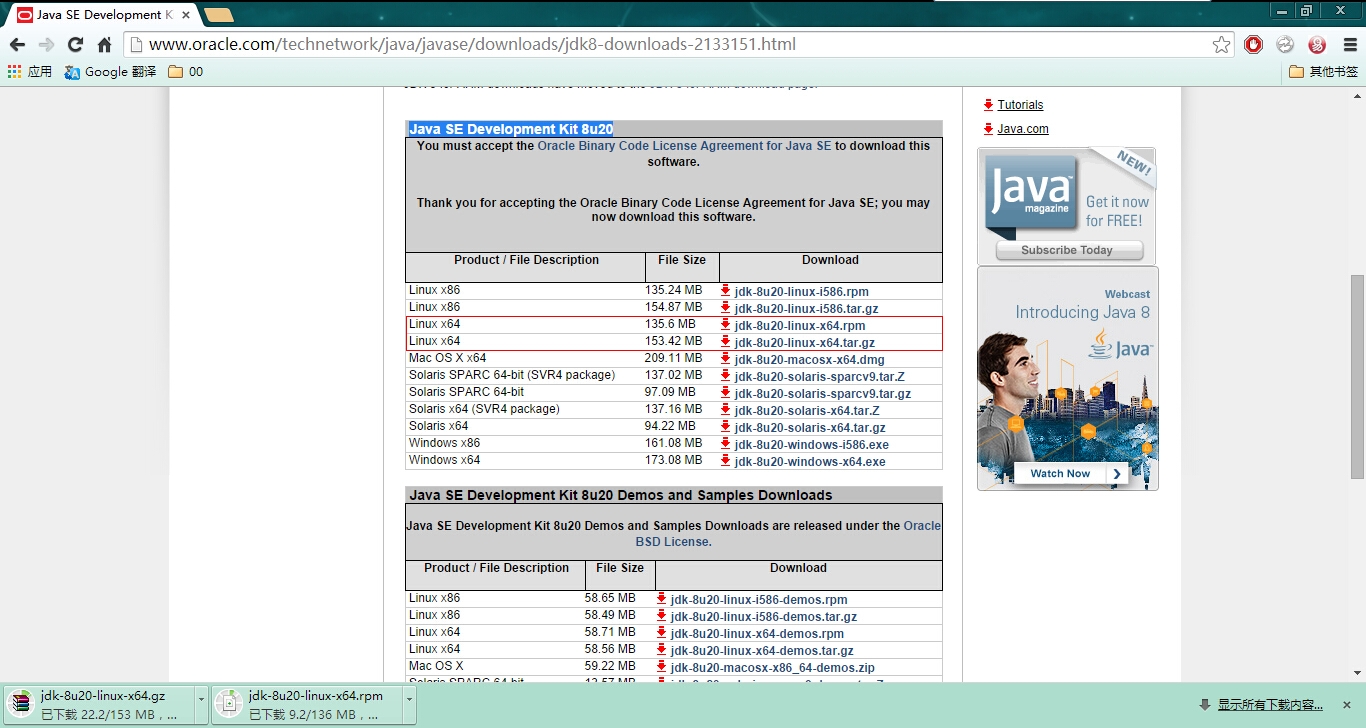Click the browser back navigation arrow
Screen dimensions: 1366x728
[x=17, y=44]
